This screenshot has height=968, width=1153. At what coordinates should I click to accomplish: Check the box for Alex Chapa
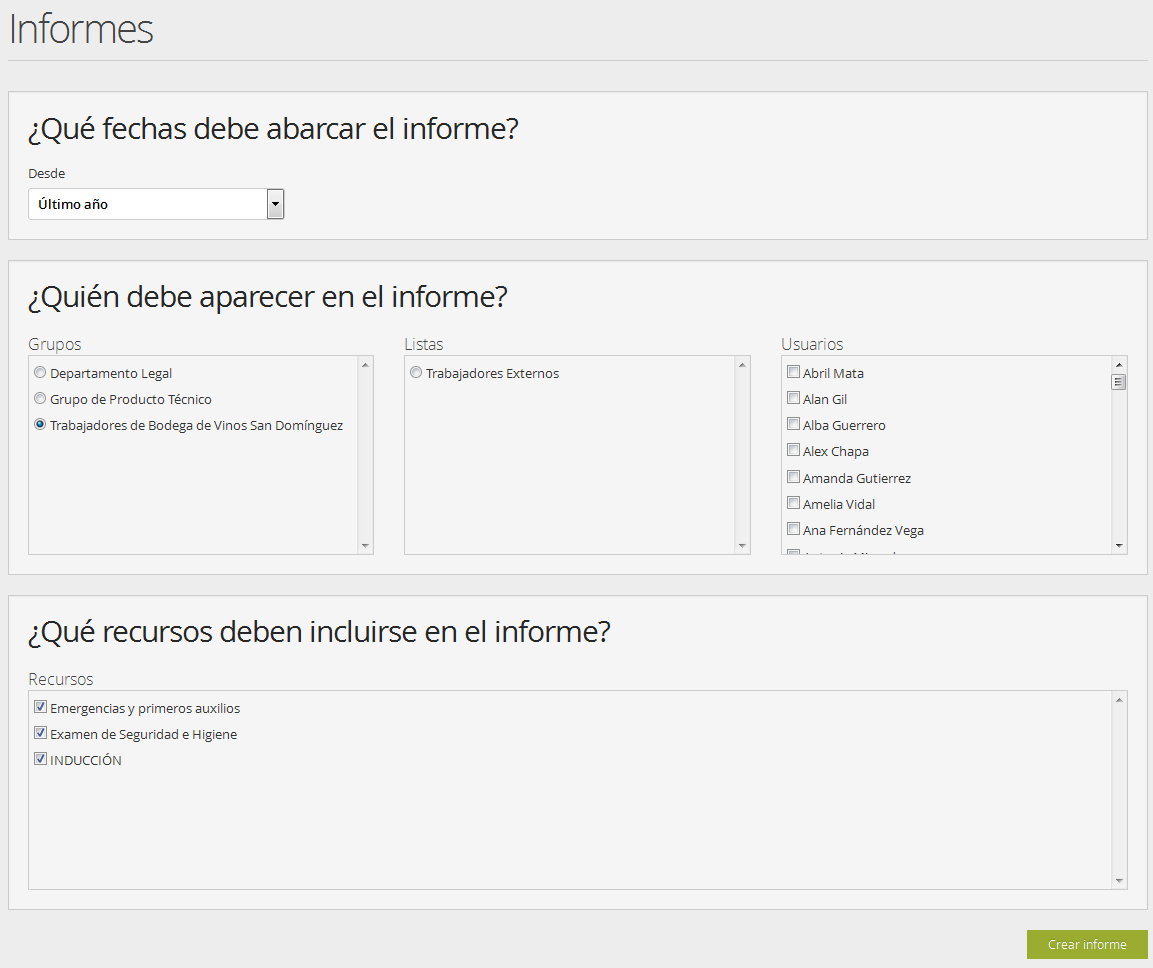[793, 450]
